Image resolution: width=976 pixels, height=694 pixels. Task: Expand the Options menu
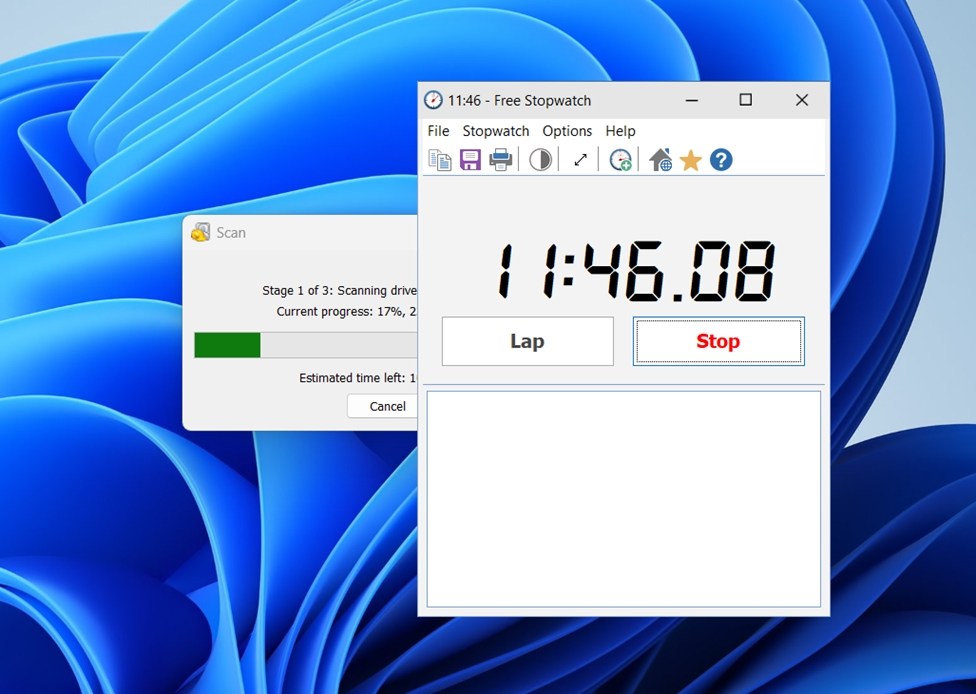[567, 131]
